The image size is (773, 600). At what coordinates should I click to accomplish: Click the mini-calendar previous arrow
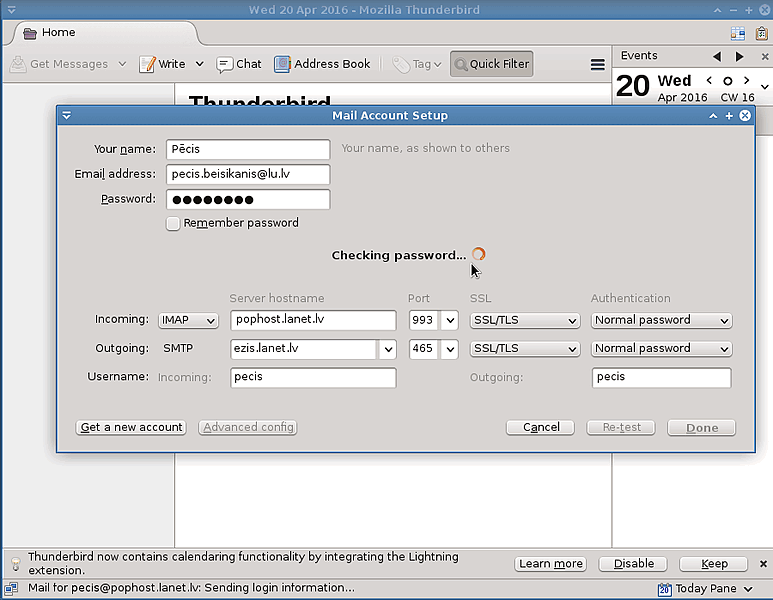(x=709, y=80)
